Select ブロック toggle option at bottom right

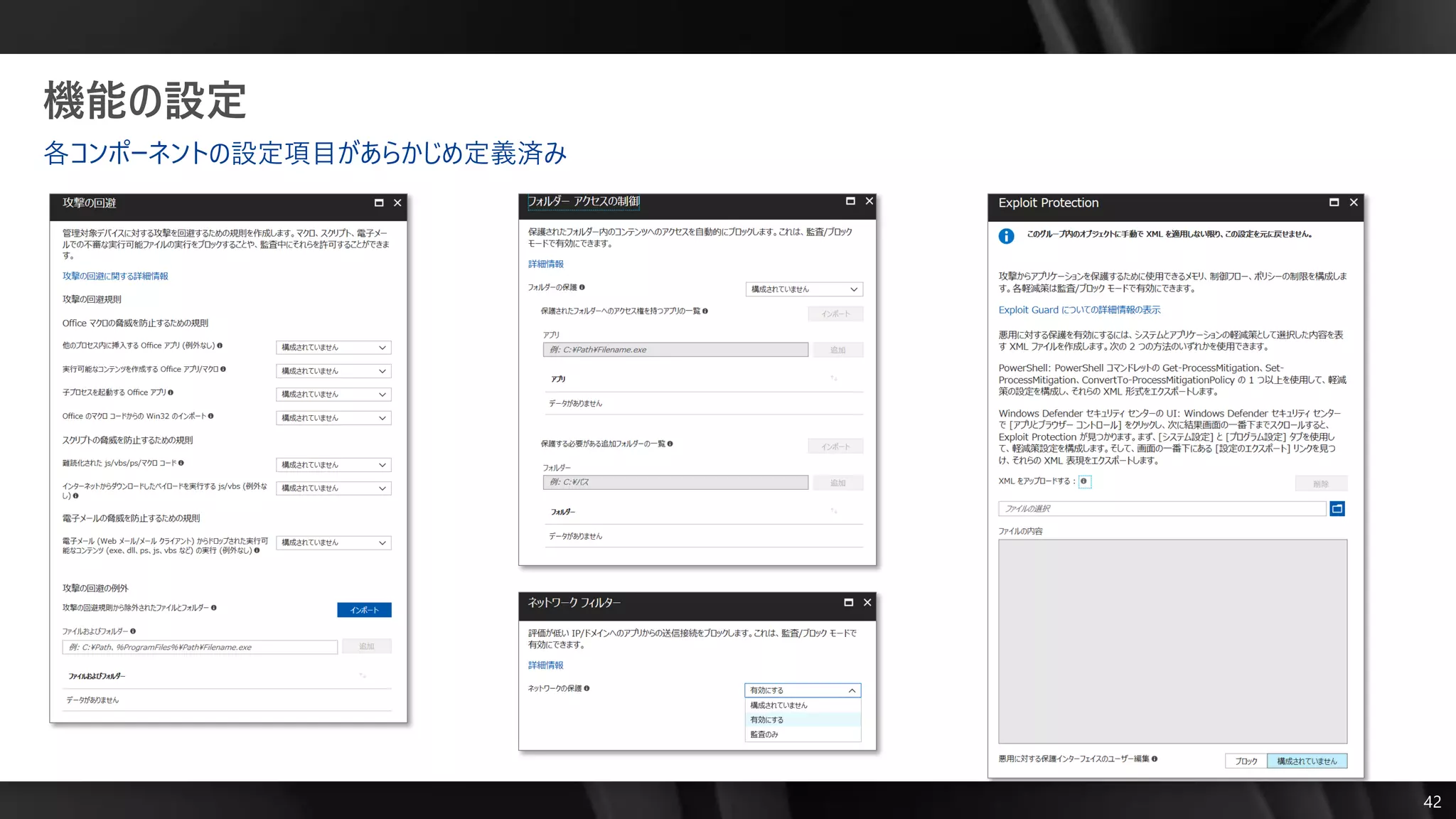click(x=1246, y=761)
